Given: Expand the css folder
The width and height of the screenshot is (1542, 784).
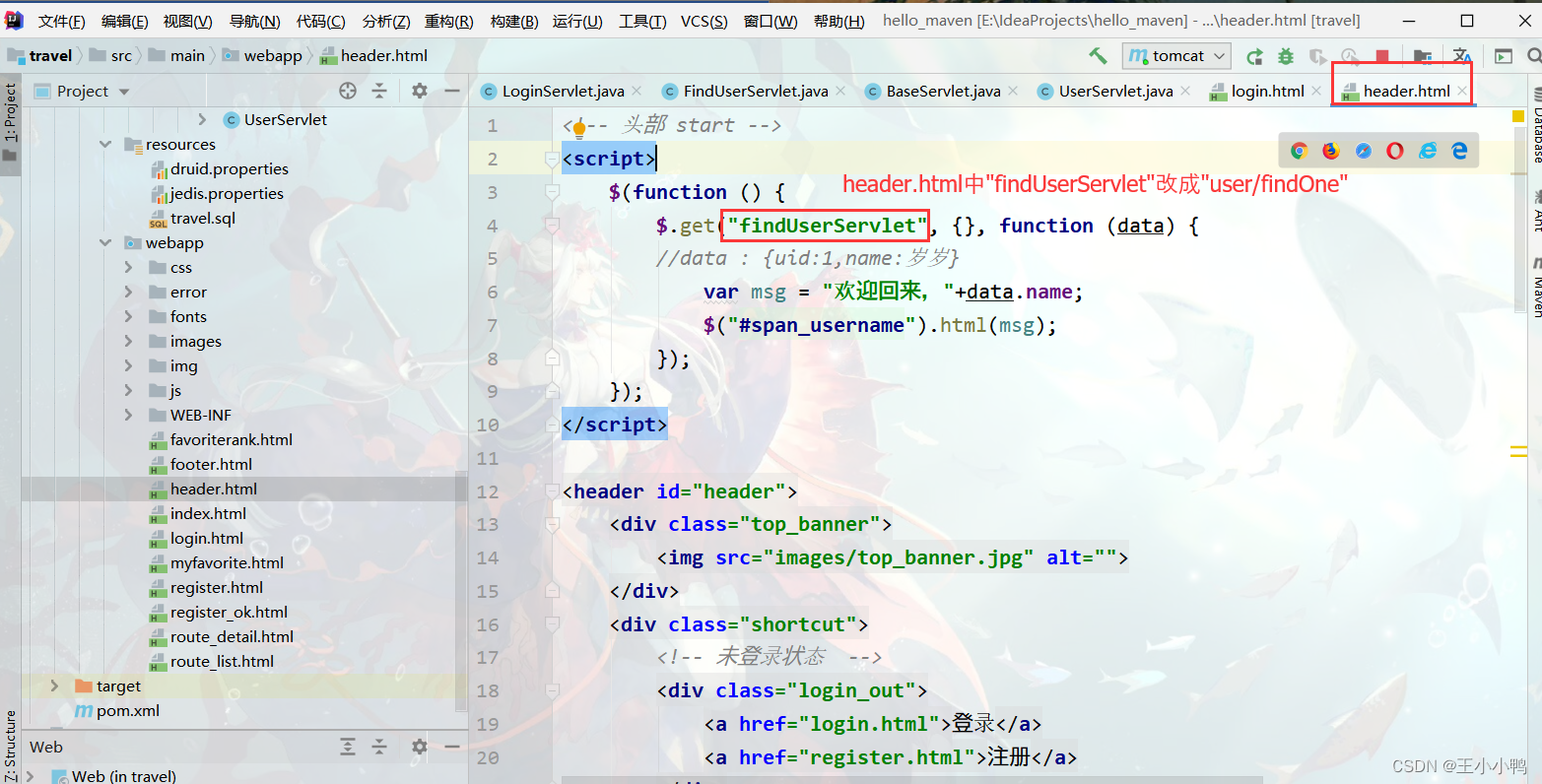Looking at the screenshot, I should click(x=129, y=267).
